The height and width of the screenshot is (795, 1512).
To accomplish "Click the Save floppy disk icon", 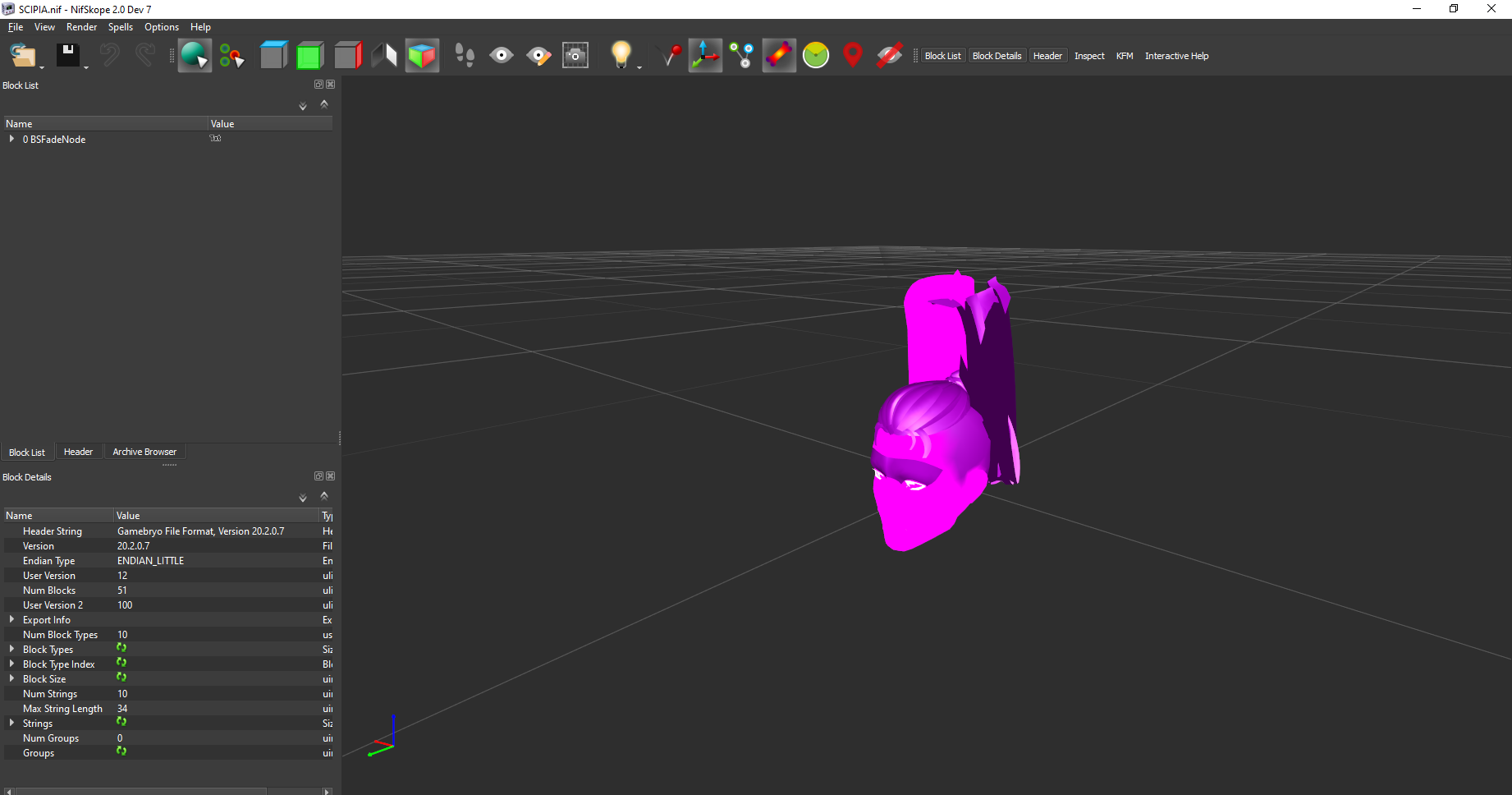I will (x=67, y=56).
